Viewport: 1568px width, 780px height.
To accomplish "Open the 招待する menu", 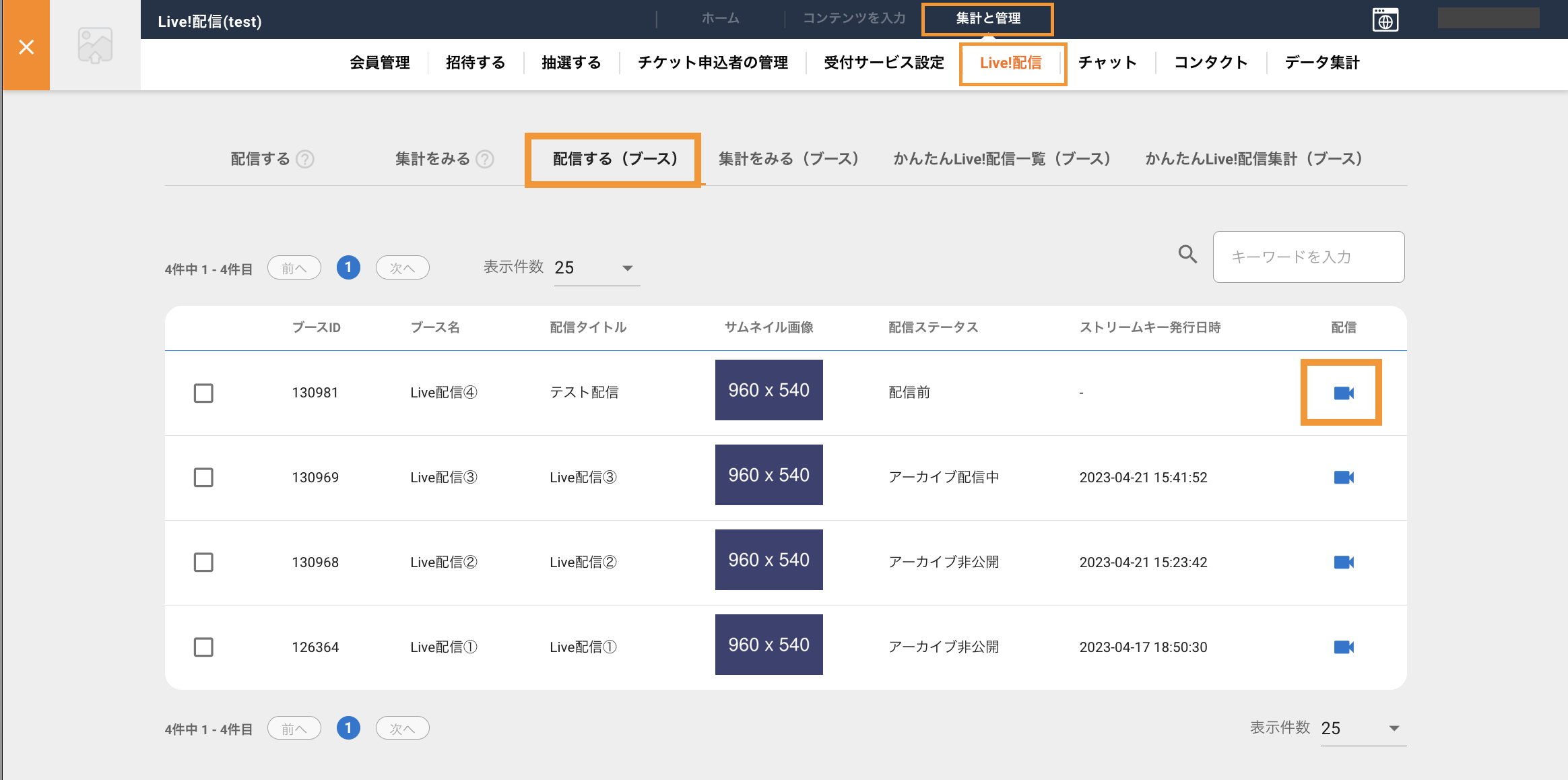I will [x=476, y=63].
